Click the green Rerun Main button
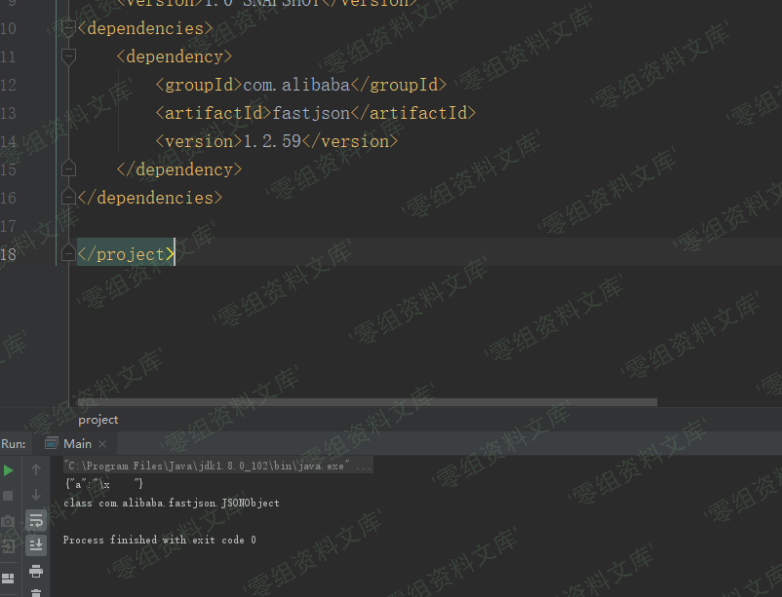 coord(9,470)
